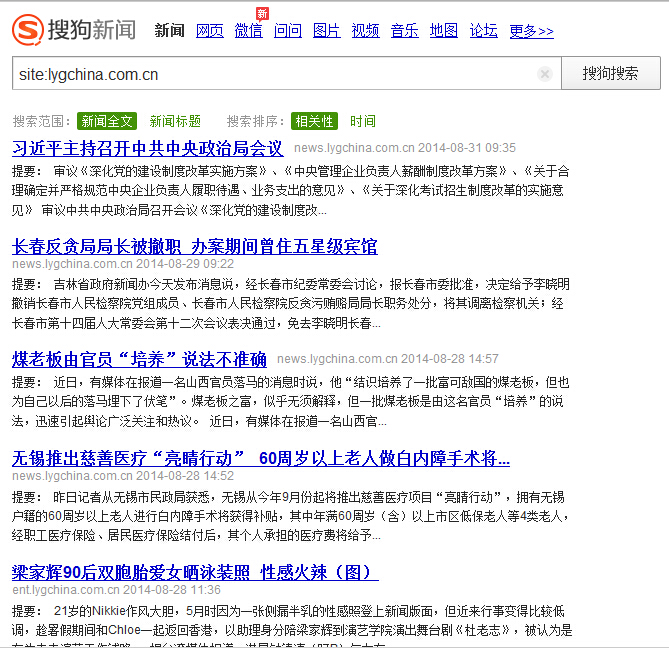
Task: Click the source line dated 2014-08-29 09:22
Action: point(123,264)
